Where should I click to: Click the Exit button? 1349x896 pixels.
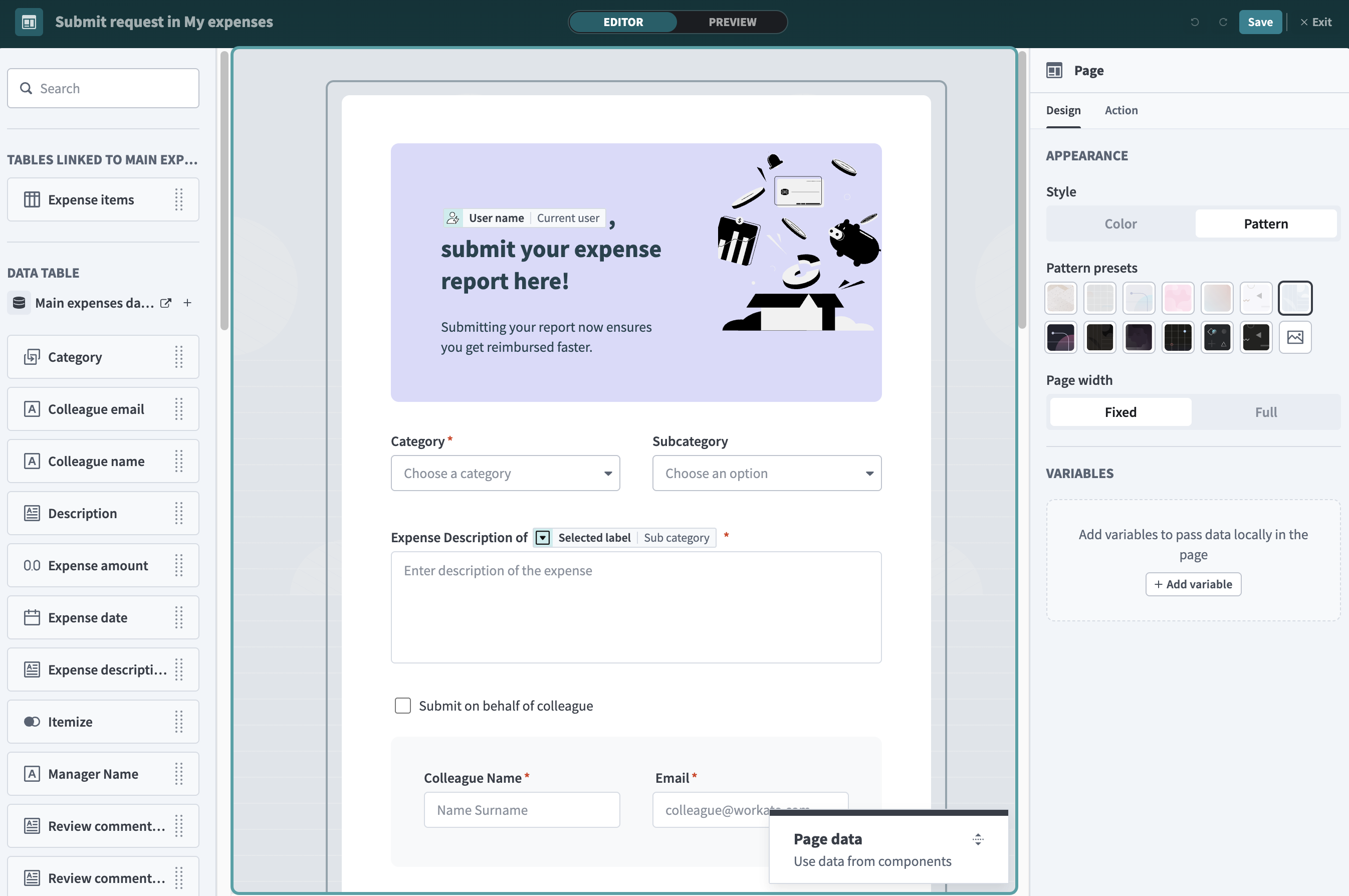(x=1315, y=22)
